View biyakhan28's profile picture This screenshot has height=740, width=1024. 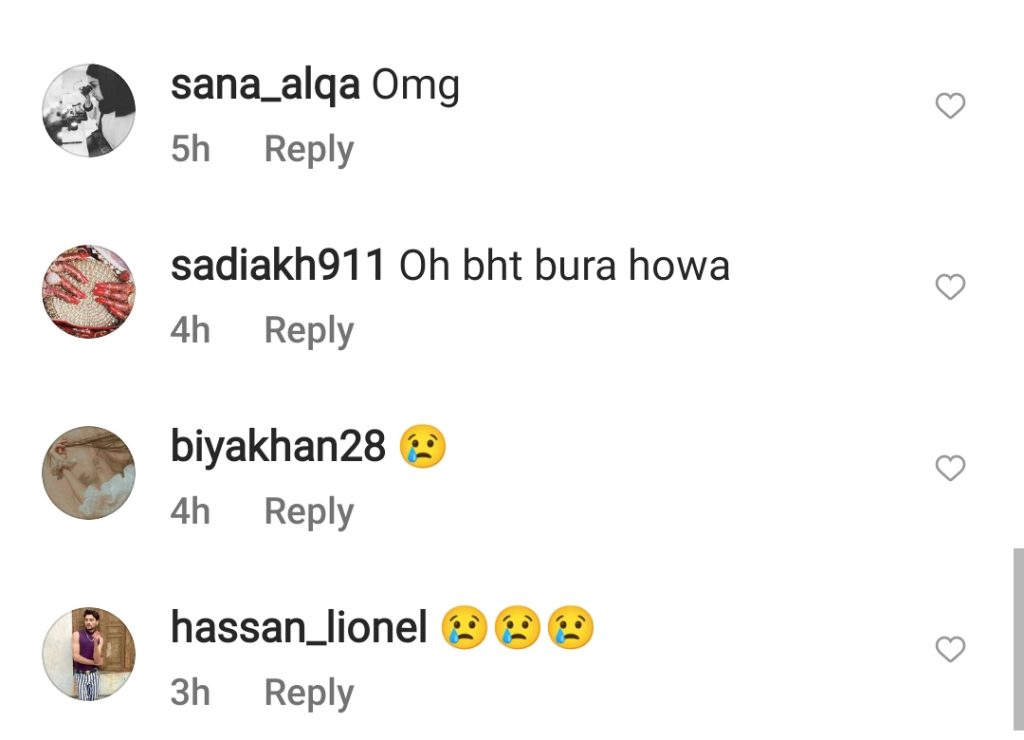(x=89, y=472)
